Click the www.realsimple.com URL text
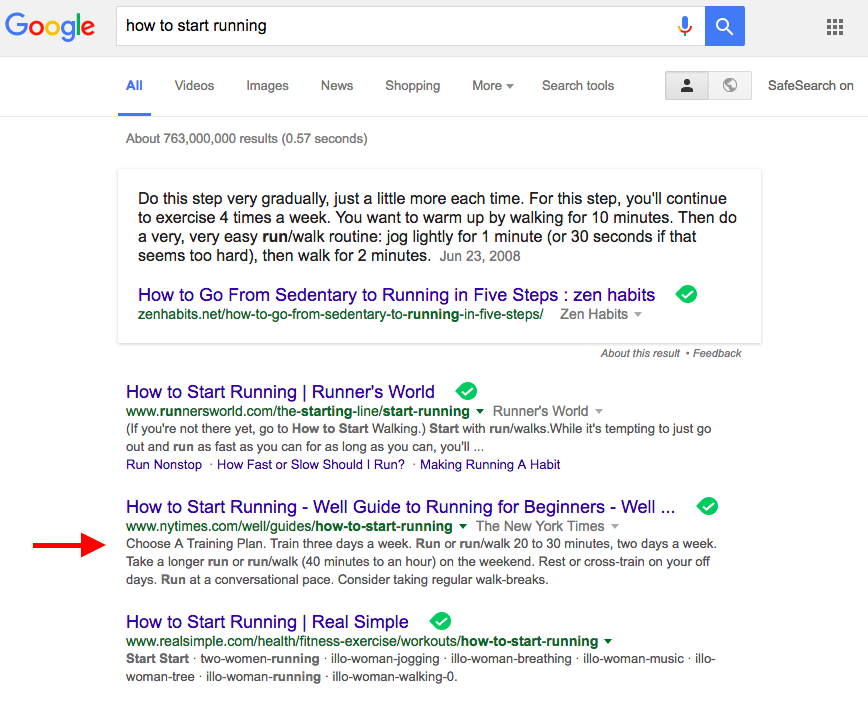 [362, 642]
